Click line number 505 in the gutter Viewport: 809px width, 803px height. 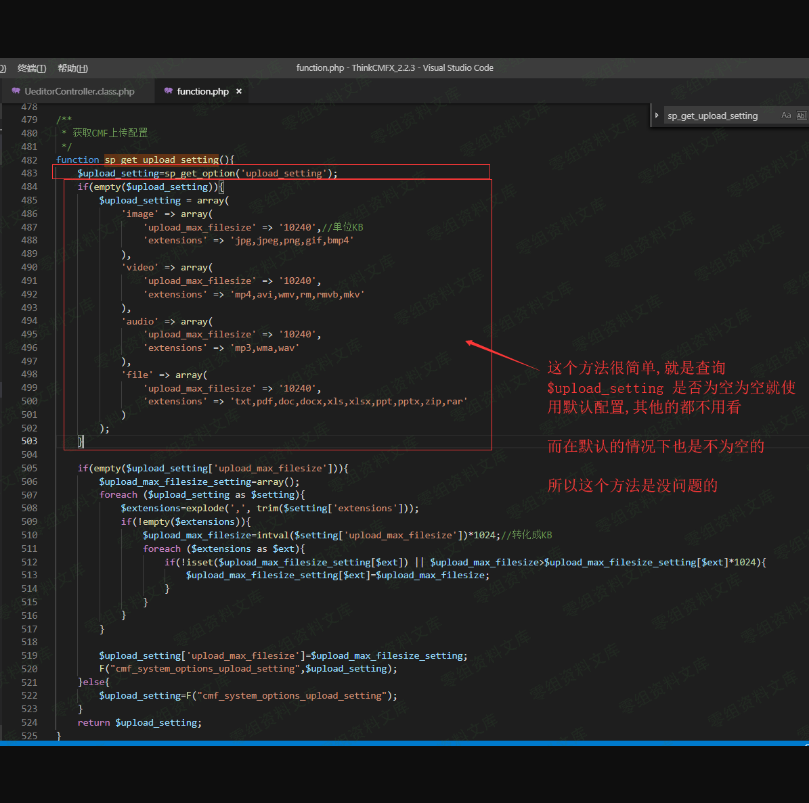(28, 468)
